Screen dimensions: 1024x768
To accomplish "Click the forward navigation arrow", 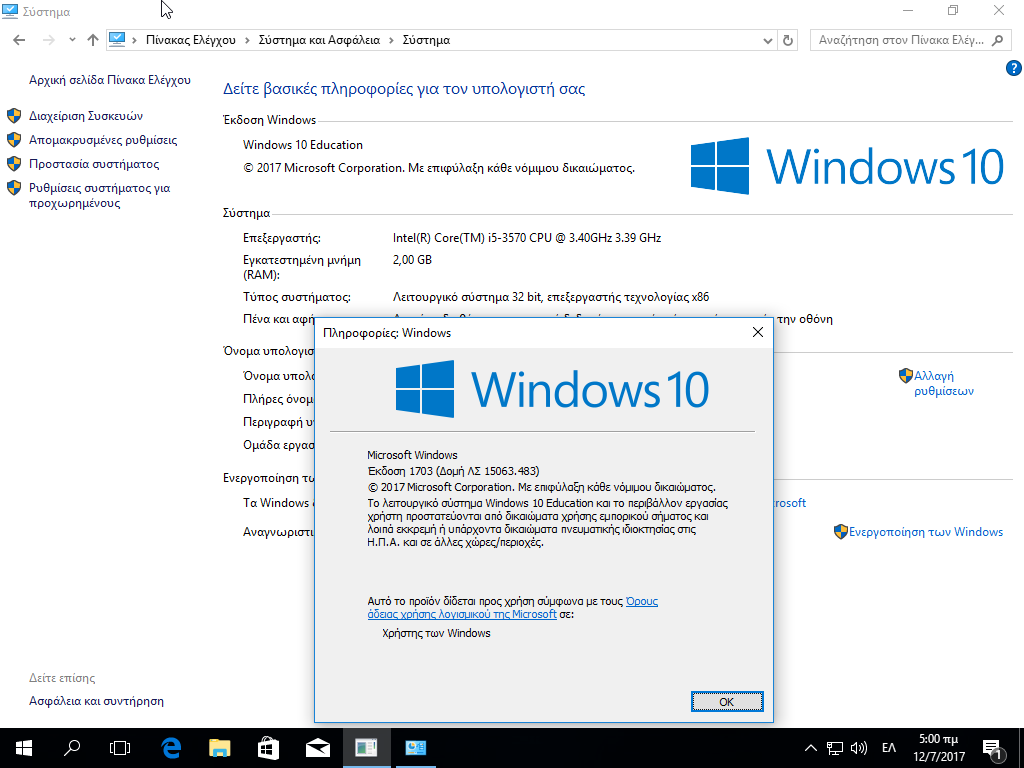I will click(x=48, y=40).
